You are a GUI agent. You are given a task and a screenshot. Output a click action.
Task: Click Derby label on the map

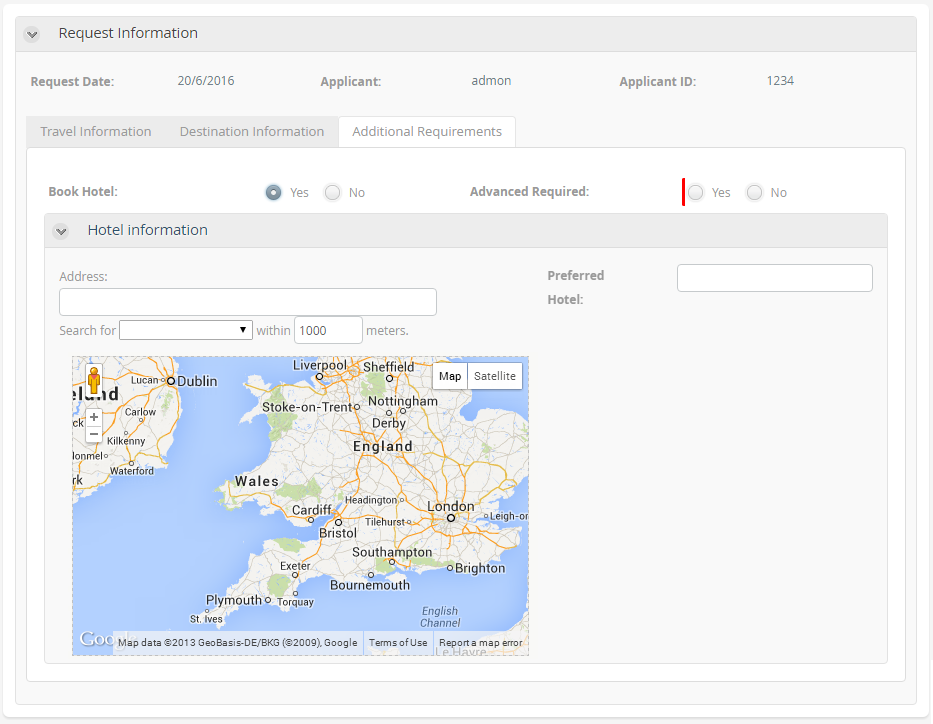[x=389, y=423]
